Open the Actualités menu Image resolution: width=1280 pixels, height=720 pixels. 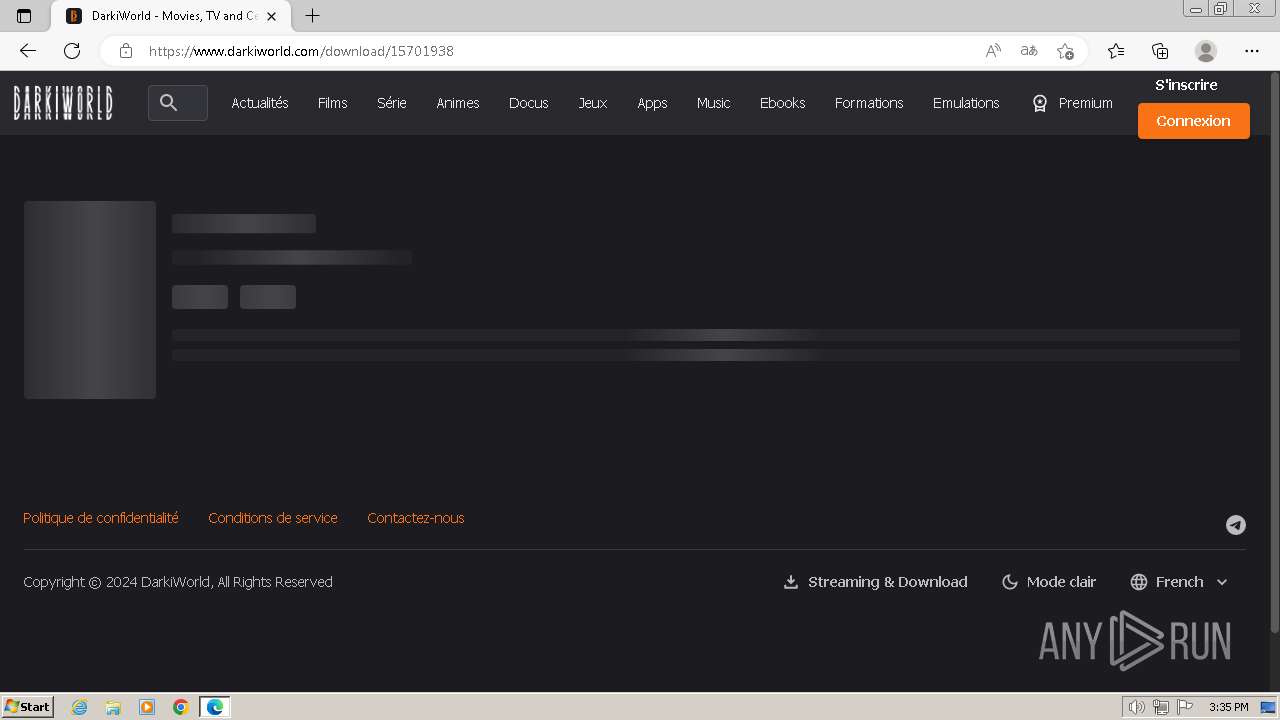260,103
